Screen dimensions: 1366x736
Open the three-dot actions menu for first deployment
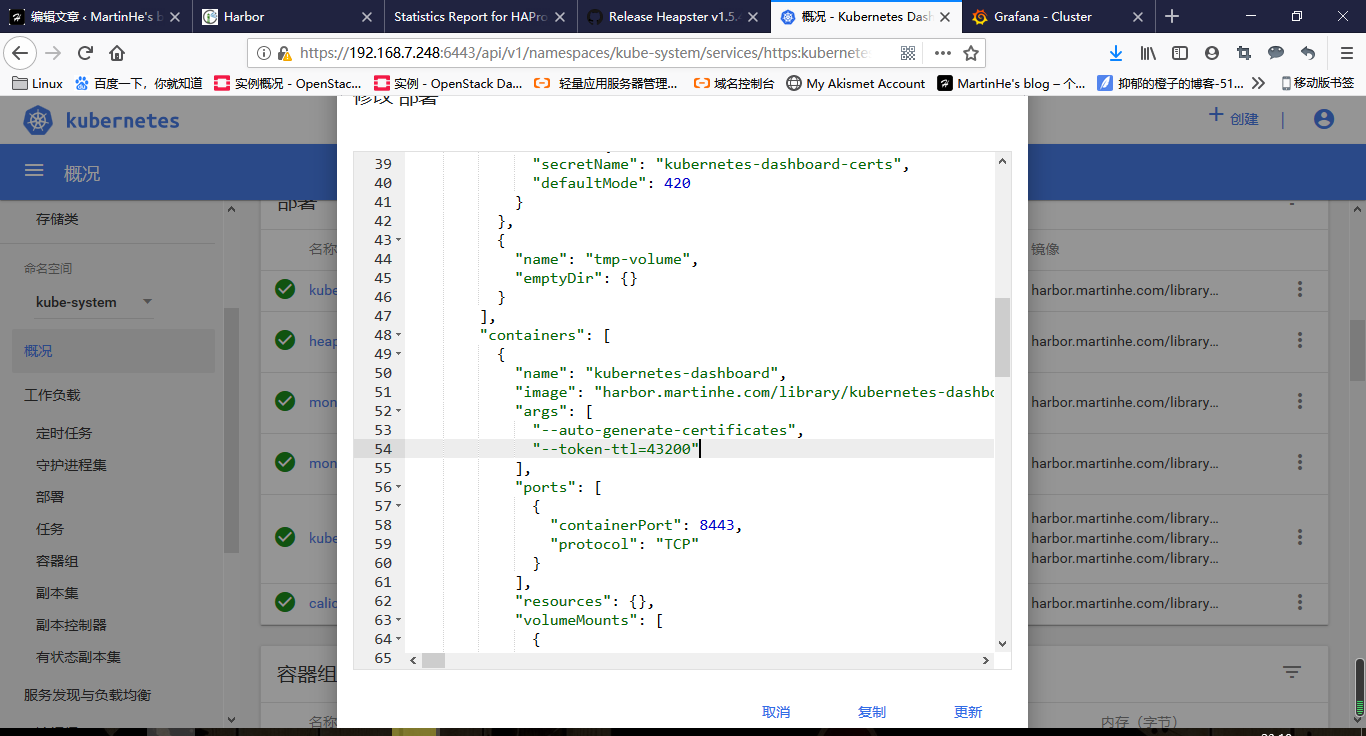(1300, 289)
